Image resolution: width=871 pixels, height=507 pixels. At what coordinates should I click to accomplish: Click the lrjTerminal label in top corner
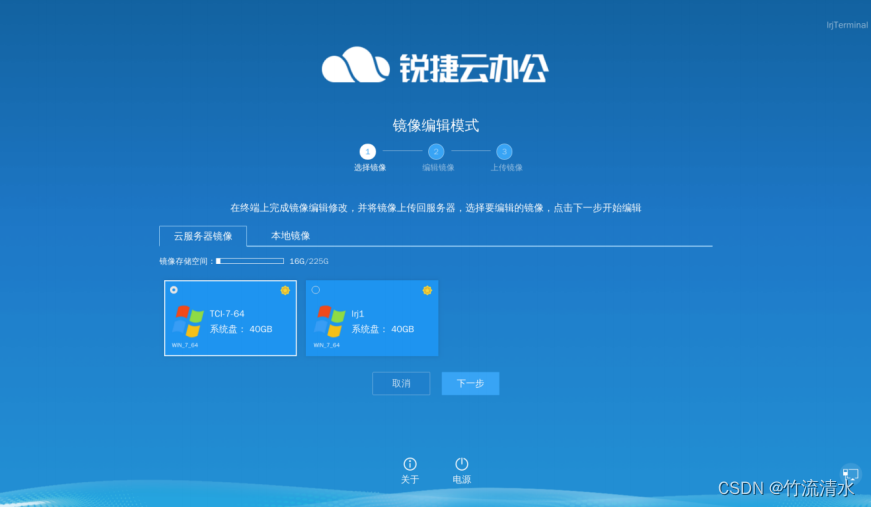[847, 25]
